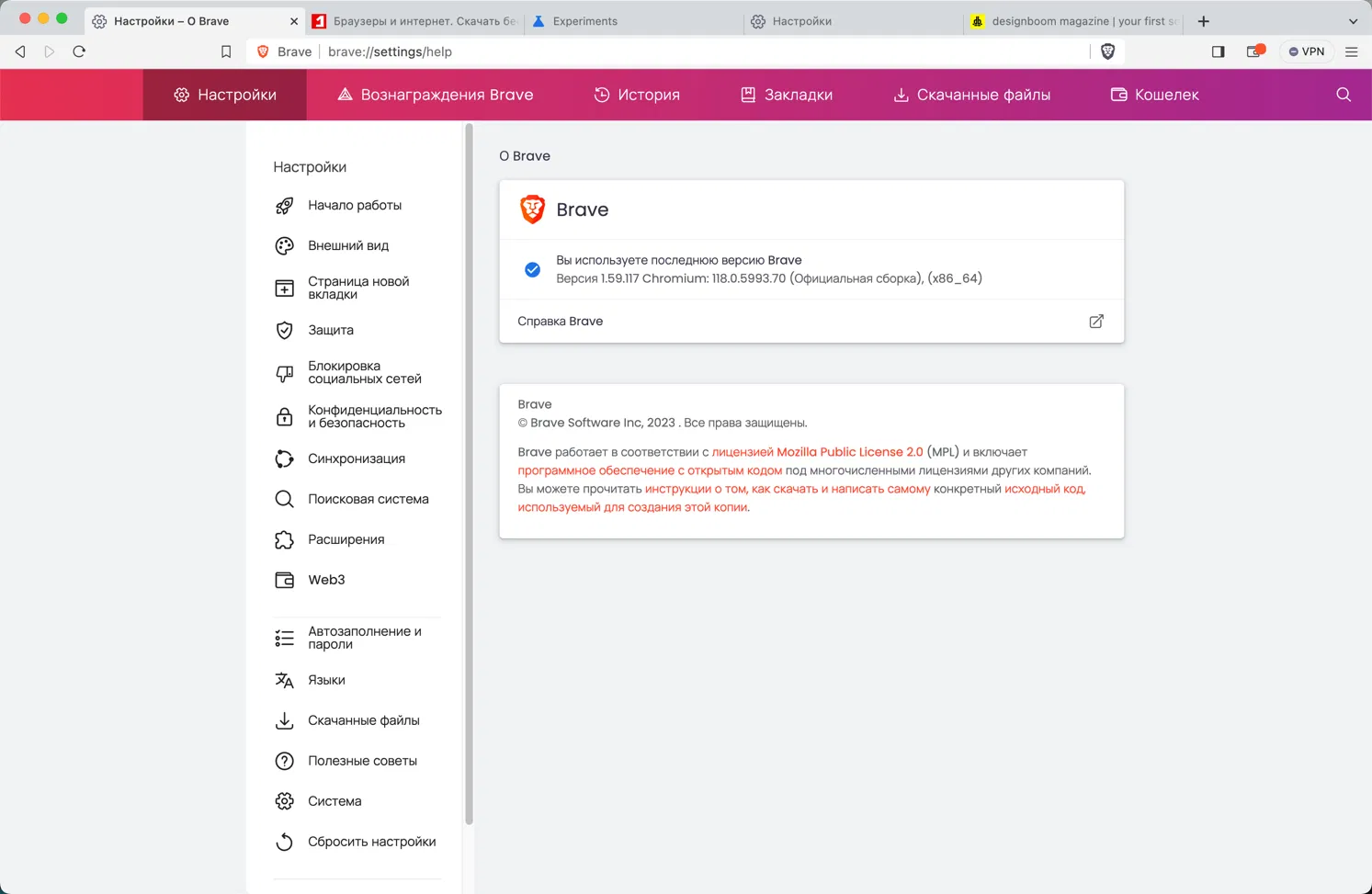Switch to the Experiments tab

[633, 21]
